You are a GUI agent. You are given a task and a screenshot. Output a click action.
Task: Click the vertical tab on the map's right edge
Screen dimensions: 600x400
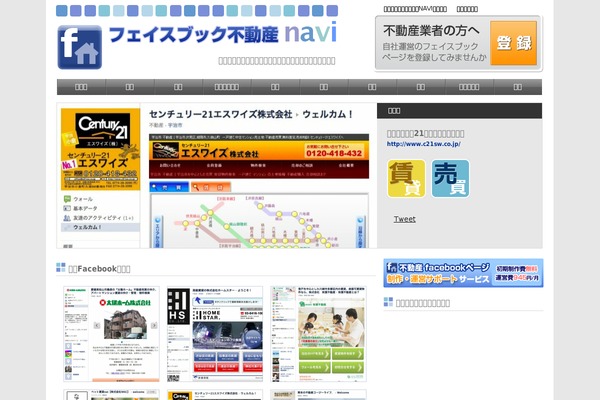(x=360, y=232)
